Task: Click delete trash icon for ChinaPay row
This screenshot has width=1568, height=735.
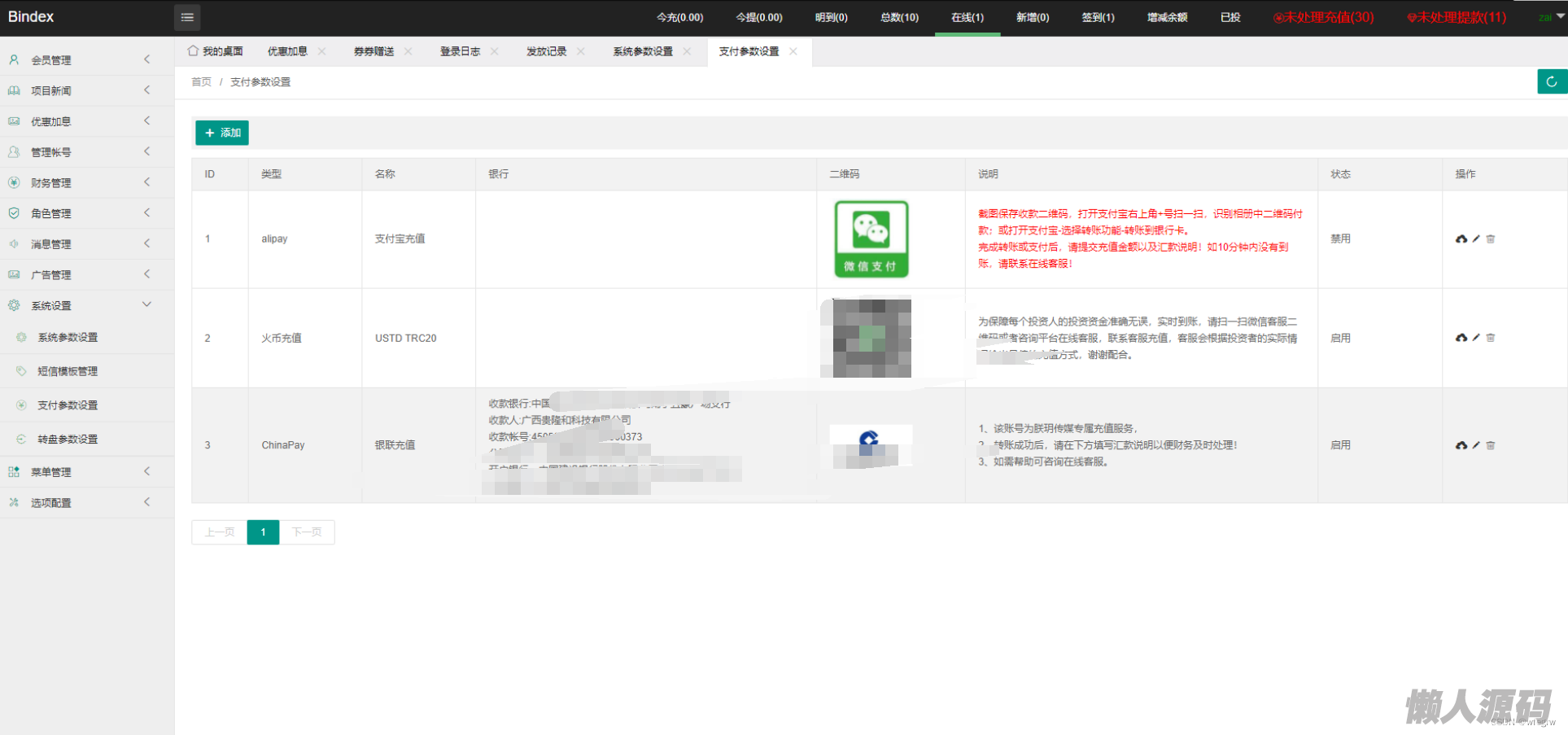Action: click(x=1491, y=445)
